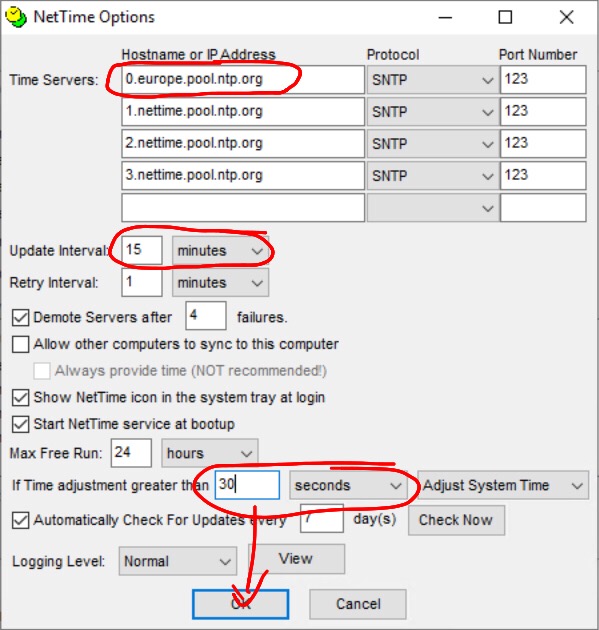599x630 pixels.
Task: Open protocol dropdown for 0.europe.pool.ntp.org
Action: (433, 80)
